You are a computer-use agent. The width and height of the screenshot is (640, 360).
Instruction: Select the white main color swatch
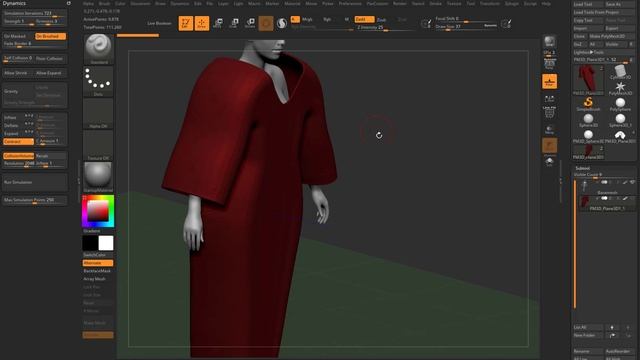click(x=106, y=243)
